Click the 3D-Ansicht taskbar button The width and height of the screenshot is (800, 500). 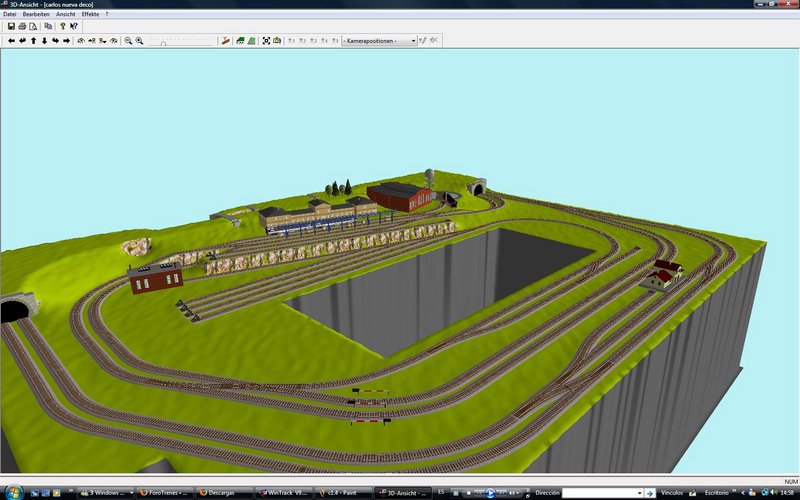(403, 493)
